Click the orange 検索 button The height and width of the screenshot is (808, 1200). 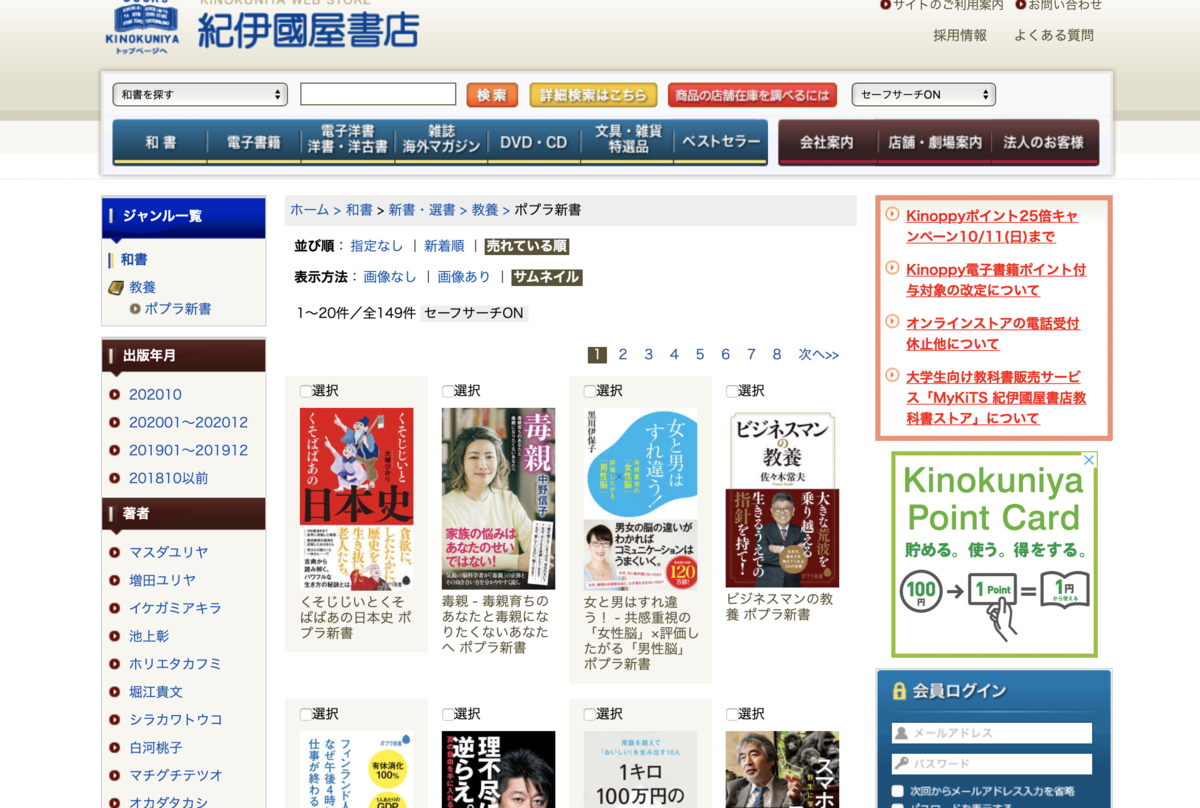point(492,95)
